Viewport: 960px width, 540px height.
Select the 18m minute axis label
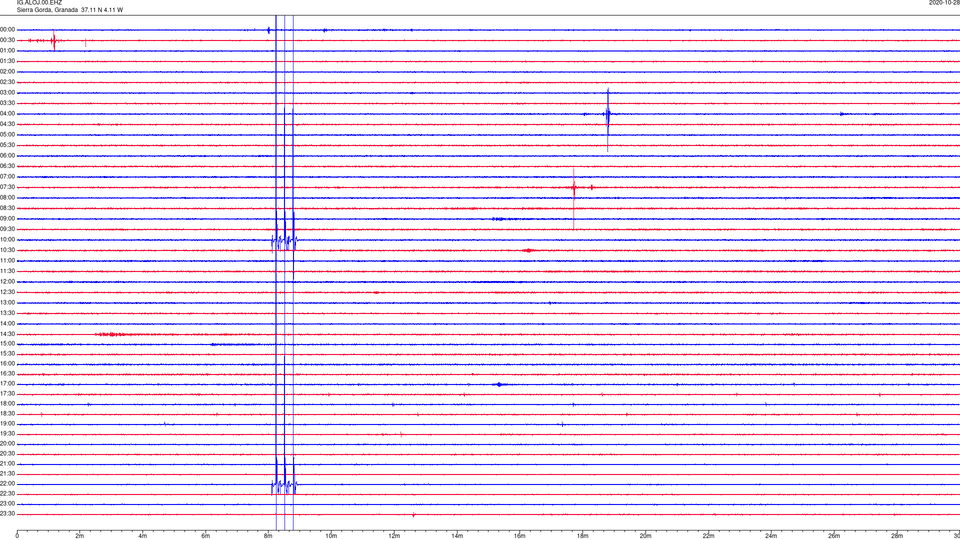tap(583, 536)
